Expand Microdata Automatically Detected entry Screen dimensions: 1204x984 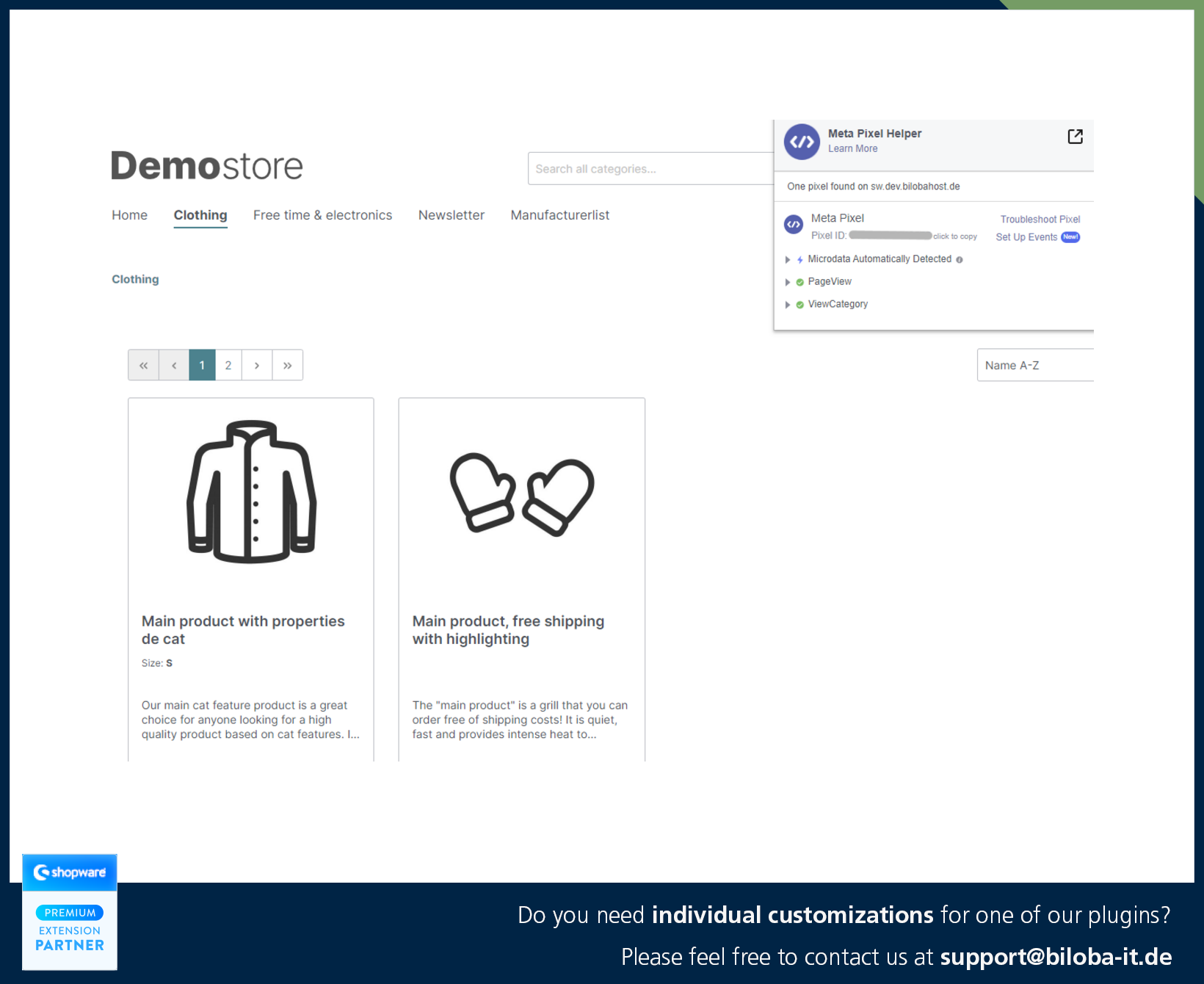[x=788, y=260]
